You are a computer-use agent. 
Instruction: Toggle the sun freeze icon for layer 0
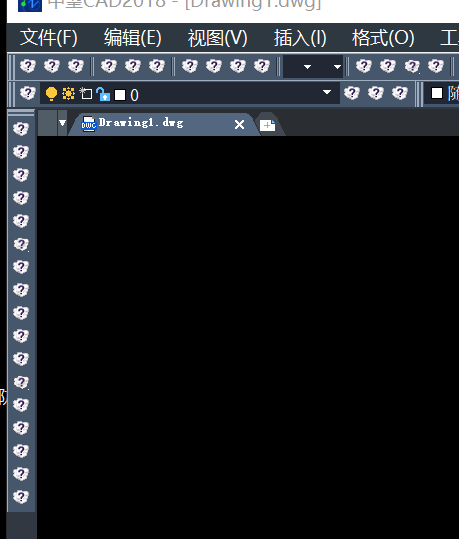pyautogui.click(x=68, y=93)
